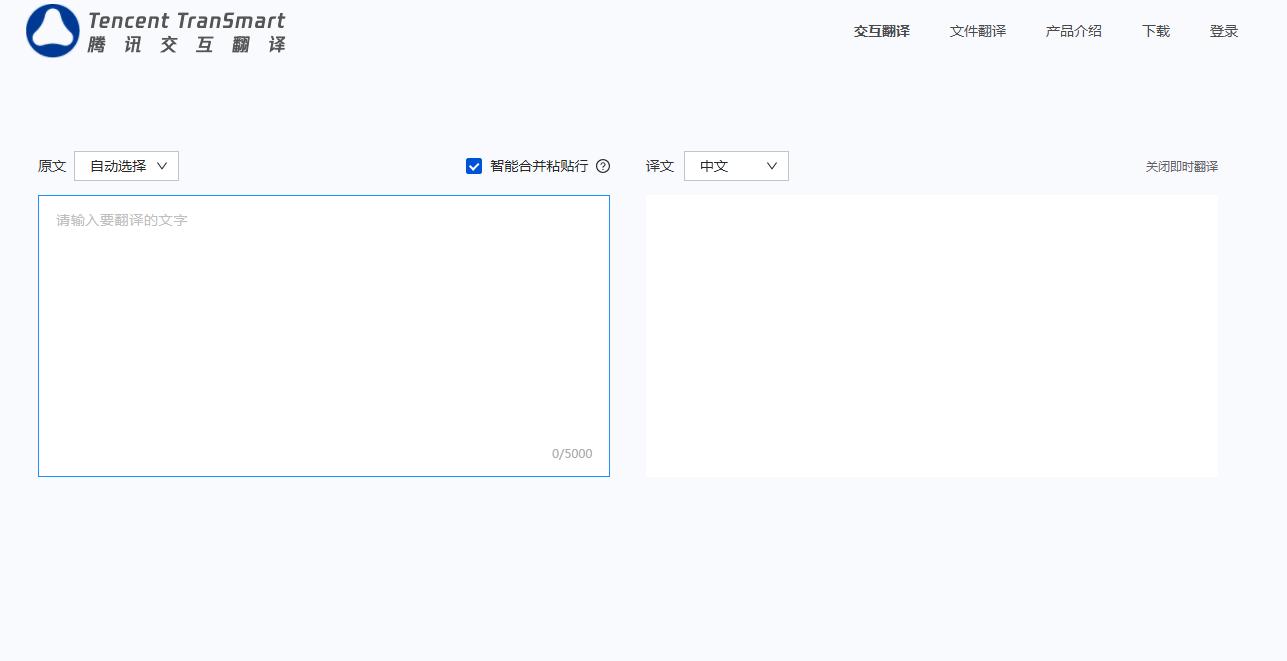Click the blue Tencent TranSmart logo icon

coord(53,30)
